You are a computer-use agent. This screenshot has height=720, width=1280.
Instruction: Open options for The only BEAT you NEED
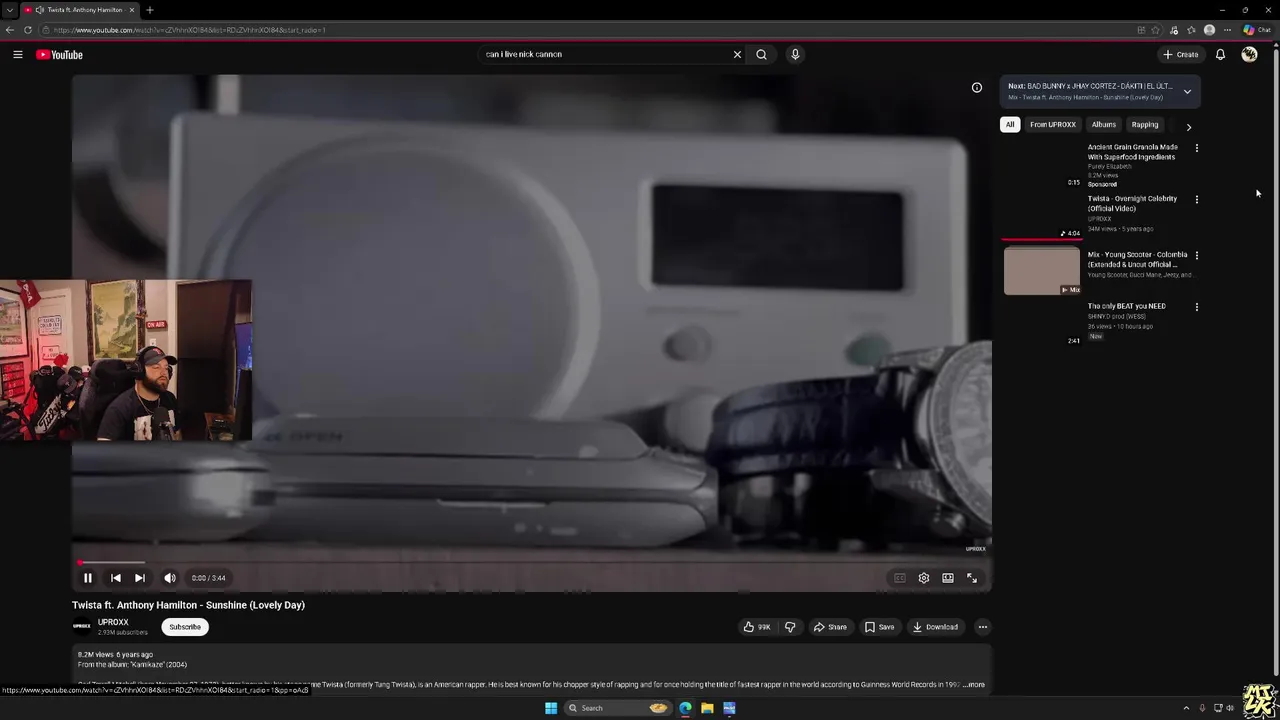(x=1197, y=307)
